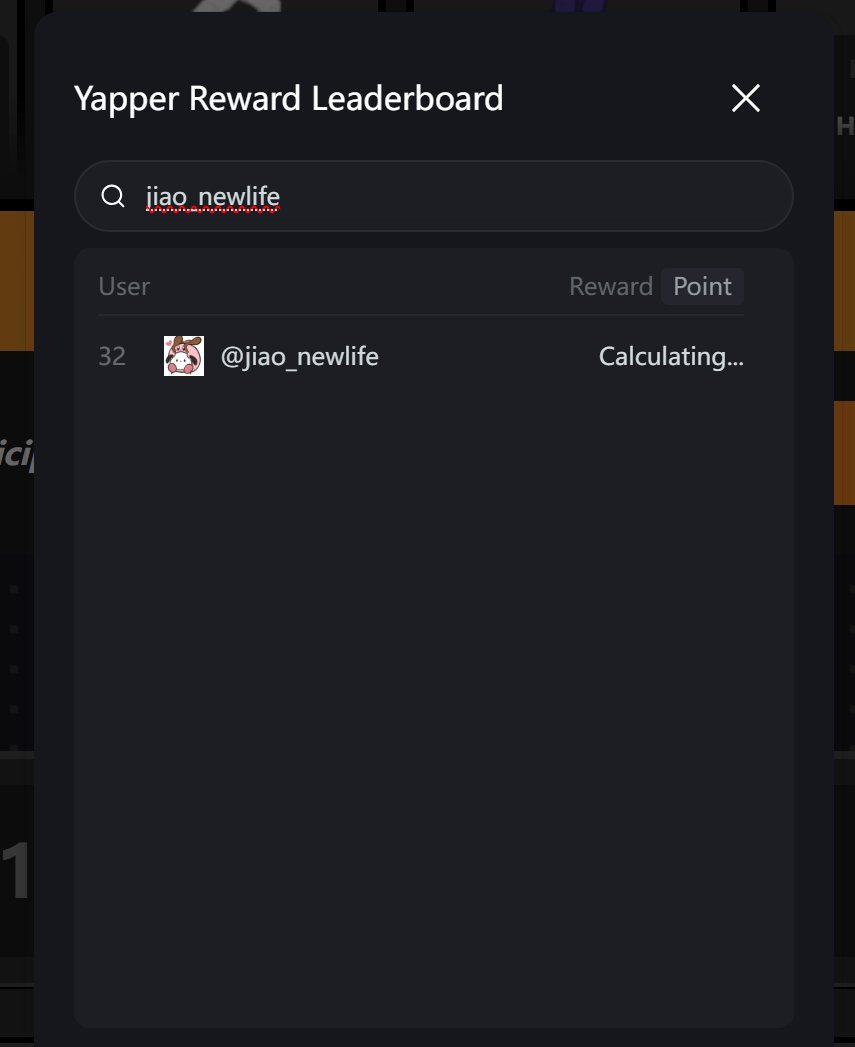855x1047 pixels.
Task: Switch to the Reward tab
Action: (610, 287)
